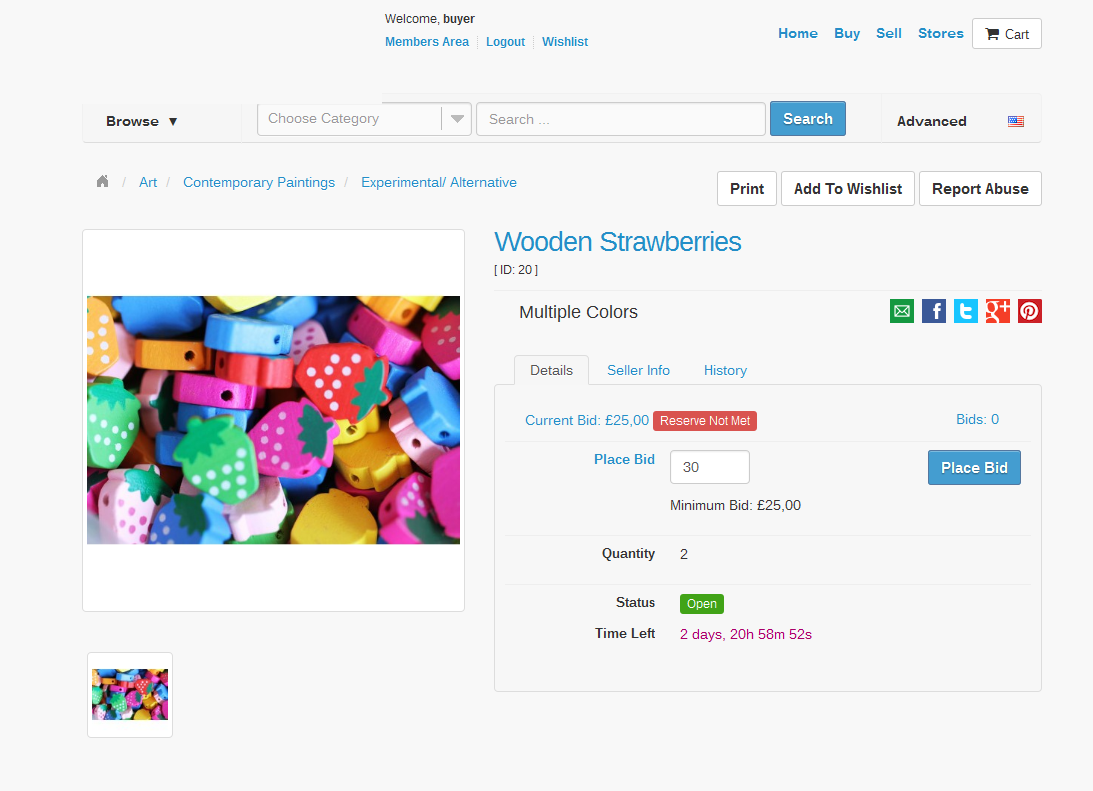
Task: Share listing on Google Plus icon
Action: (998, 311)
